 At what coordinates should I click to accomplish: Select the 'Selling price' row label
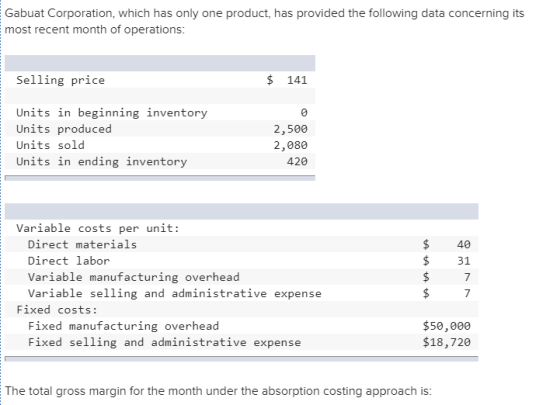(60, 80)
